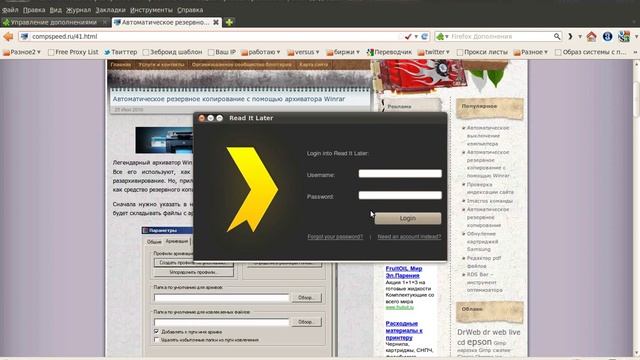Image resolution: width=640 pixels, height=360 pixels.
Task: Open the Журнал menu
Action: pos(78,10)
